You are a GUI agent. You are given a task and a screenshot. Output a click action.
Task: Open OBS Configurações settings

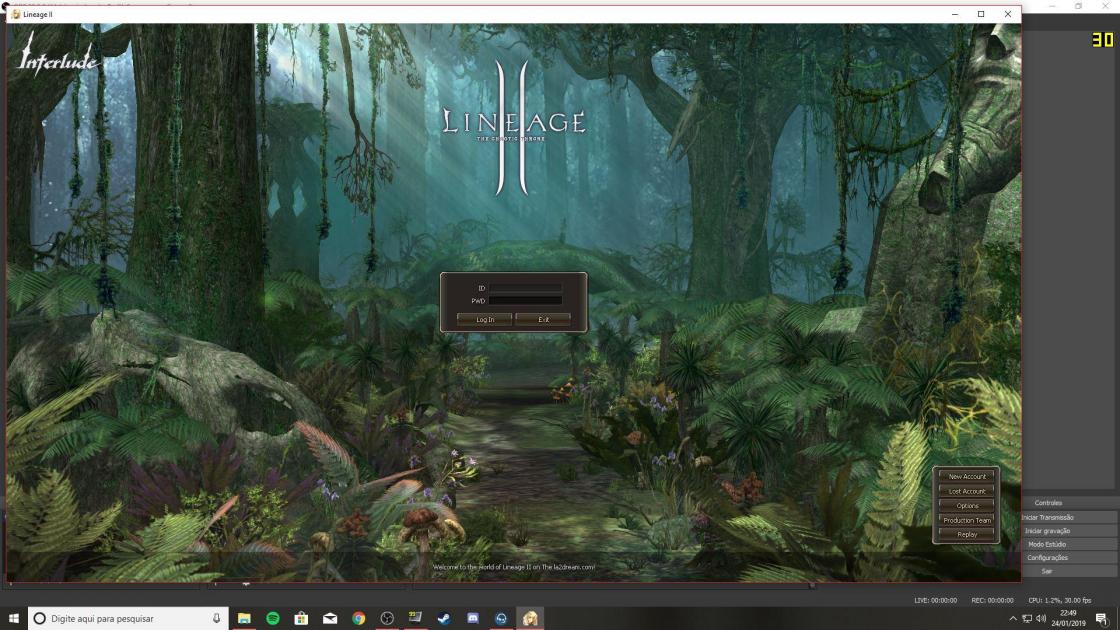coord(1048,557)
